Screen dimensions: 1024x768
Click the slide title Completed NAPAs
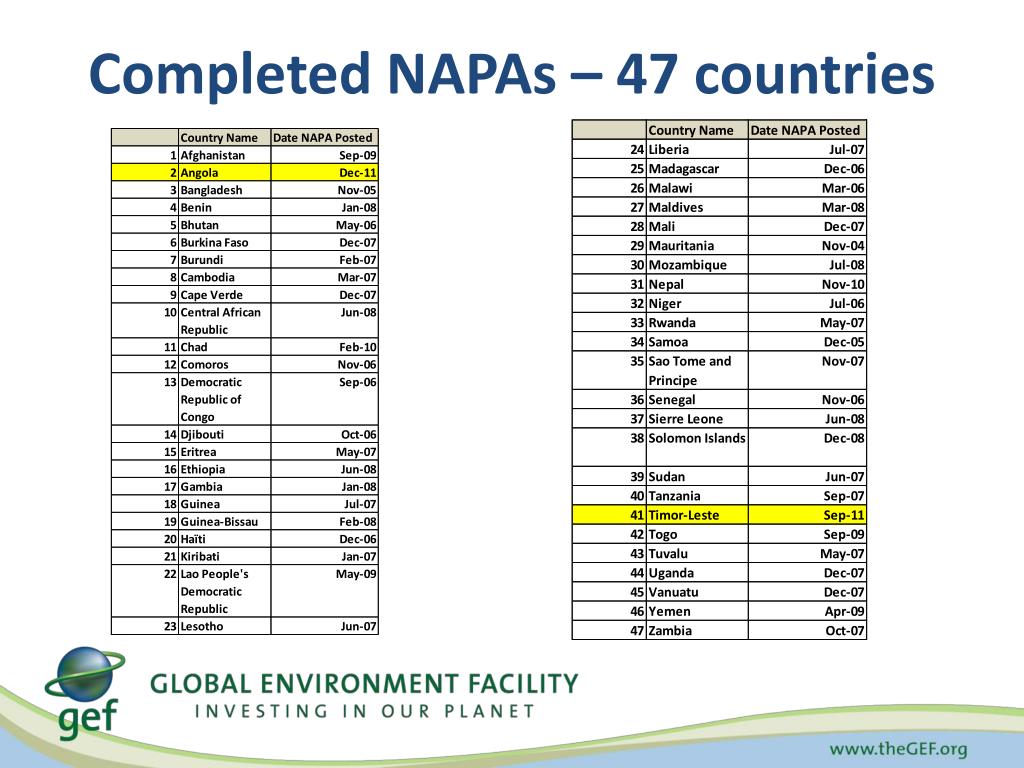click(511, 74)
